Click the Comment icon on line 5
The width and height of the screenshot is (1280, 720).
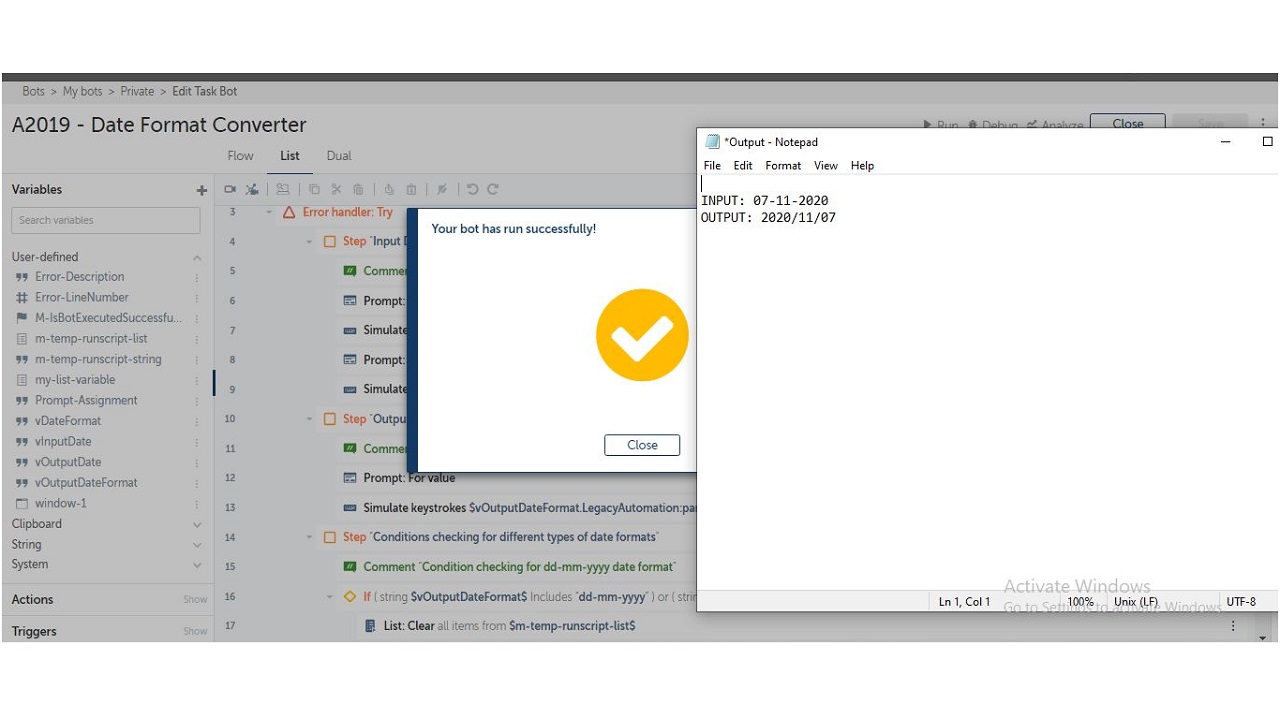point(350,271)
